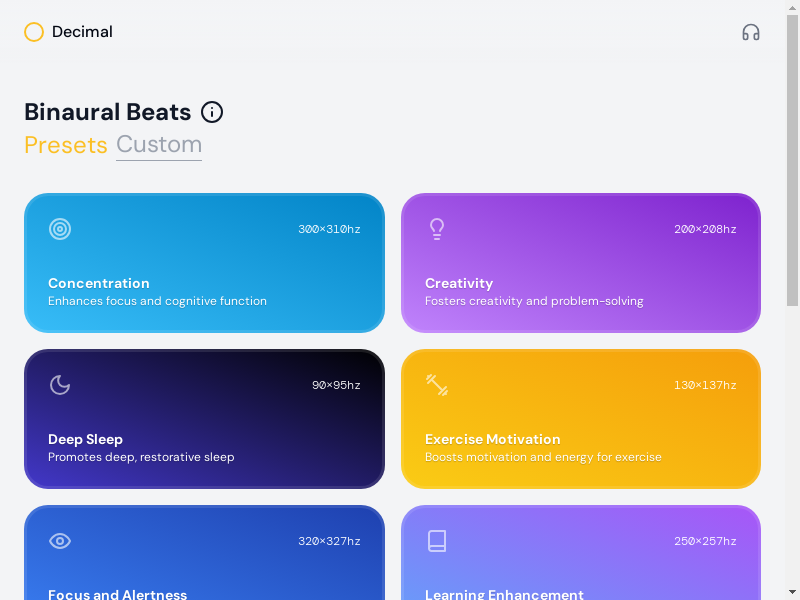Click the headphones icon in header
Screen dimensions: 800x600
(x=751, y=32)
